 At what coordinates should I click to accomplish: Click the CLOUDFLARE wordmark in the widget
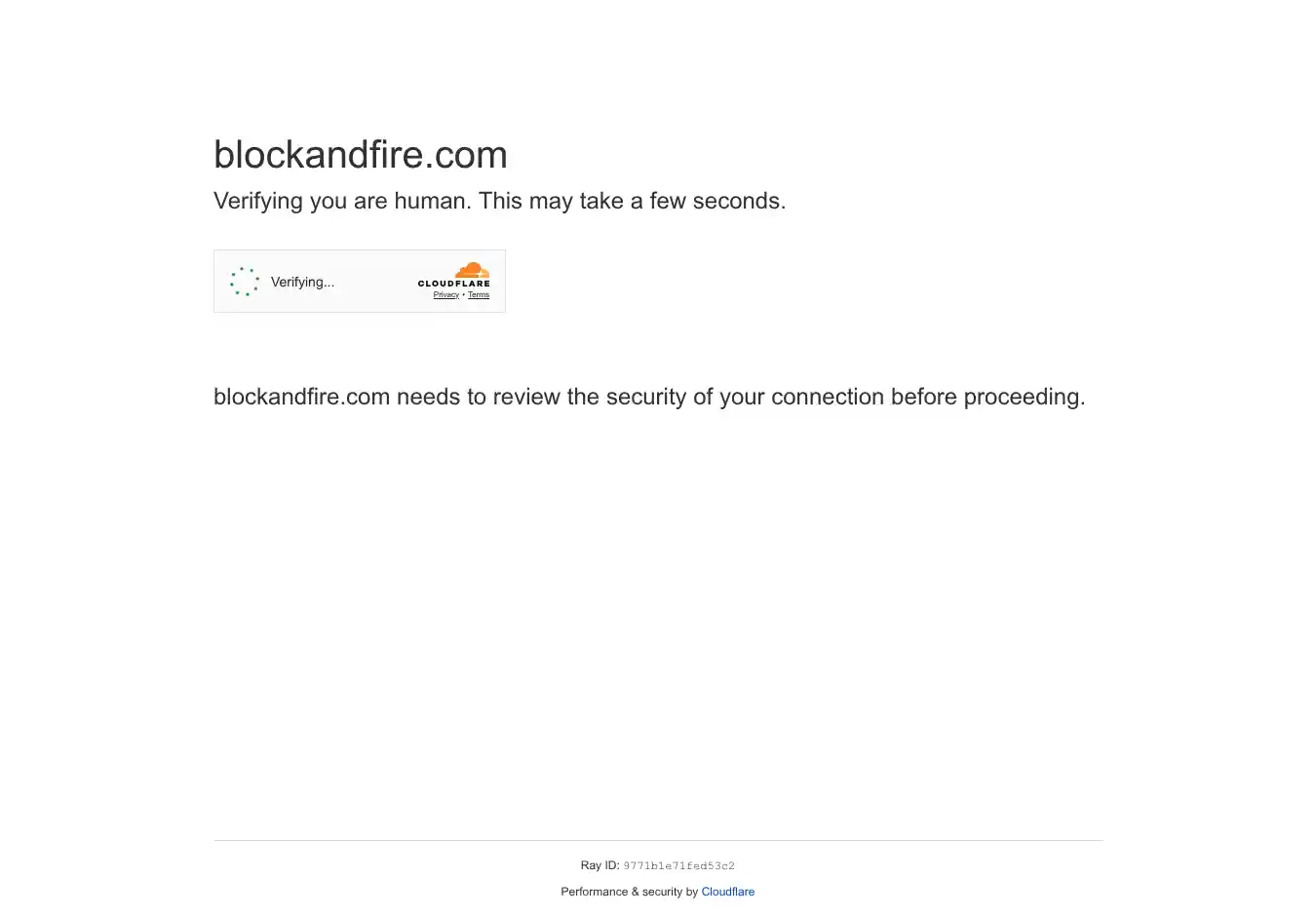click(454, 284)
